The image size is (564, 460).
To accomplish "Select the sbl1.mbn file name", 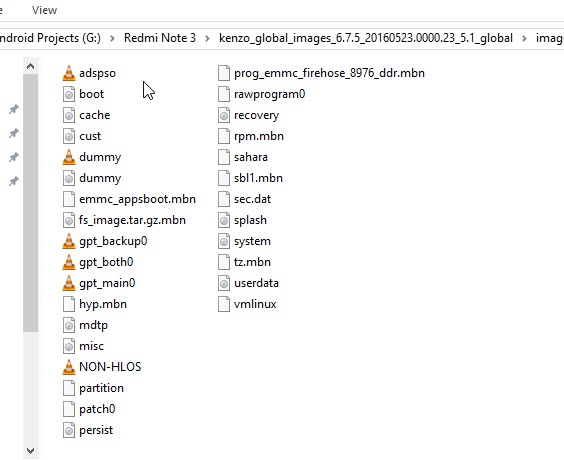I will pos(258,178).
